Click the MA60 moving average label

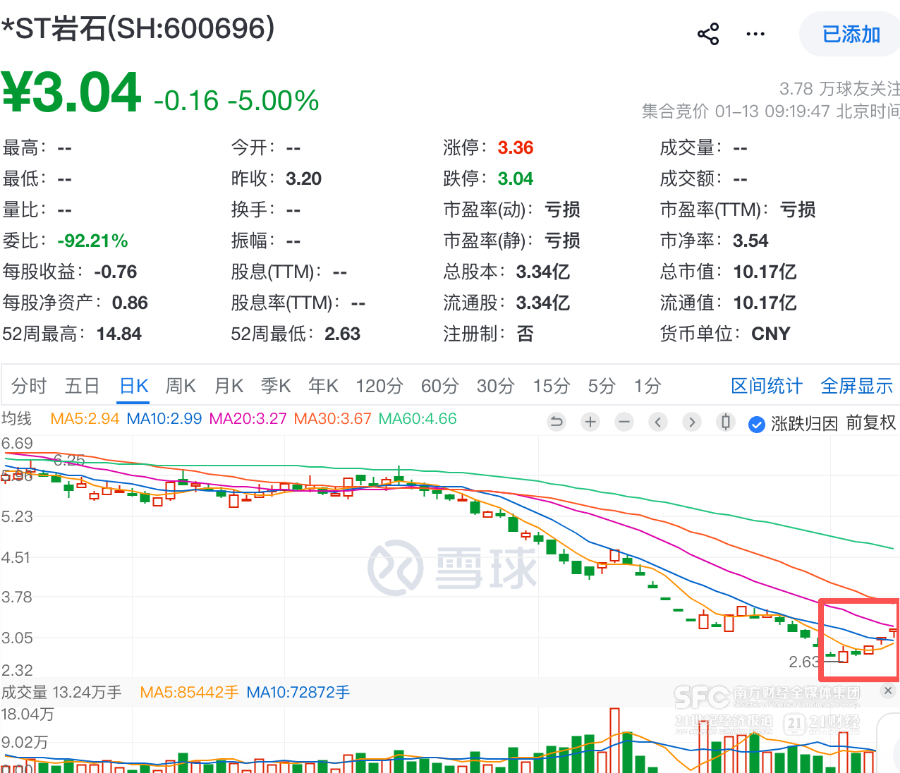point(417,419)
